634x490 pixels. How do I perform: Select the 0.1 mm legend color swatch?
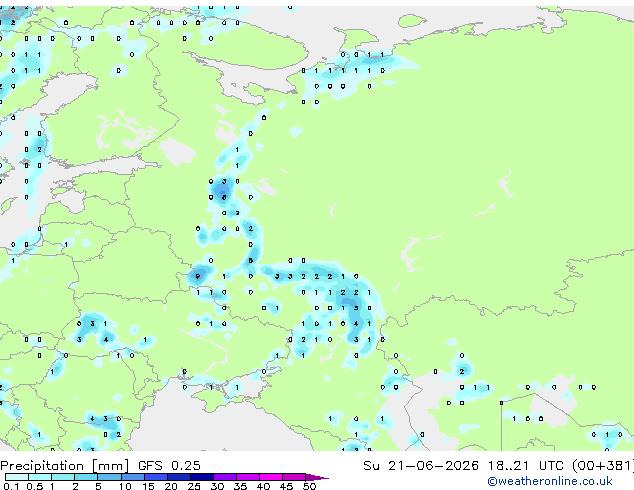(x=17, y=477)
